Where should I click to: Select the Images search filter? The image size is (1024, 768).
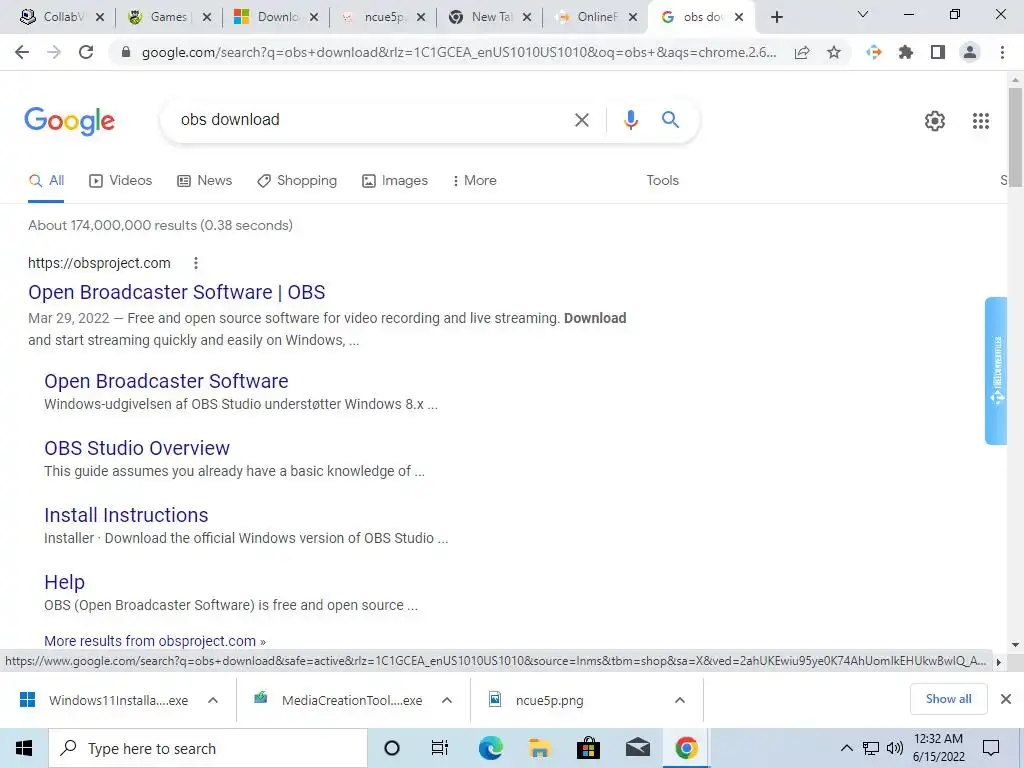(x=395, y=181)
